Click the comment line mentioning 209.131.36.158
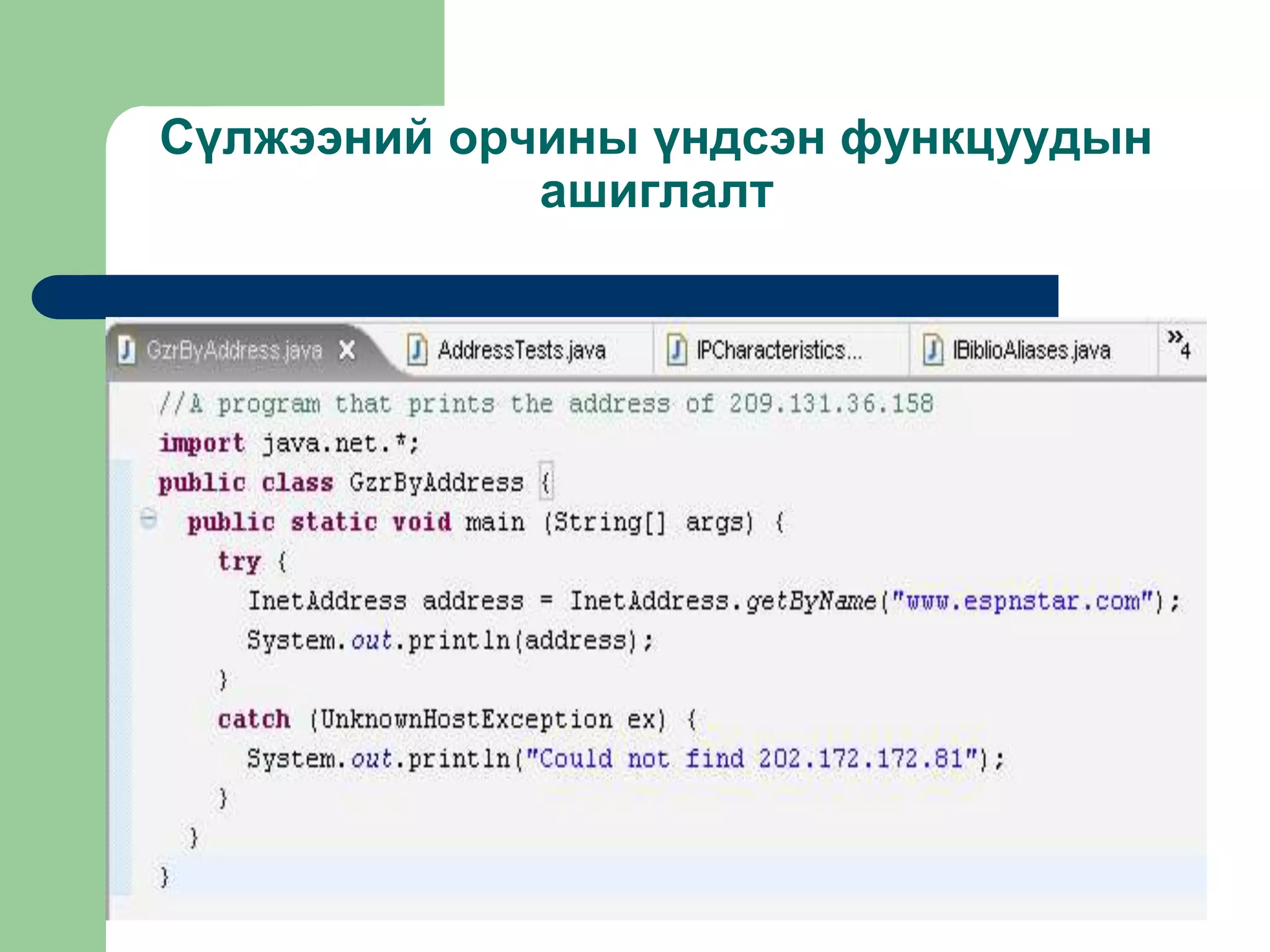The width and height of the screenshot is (1270, 952). 546,404
